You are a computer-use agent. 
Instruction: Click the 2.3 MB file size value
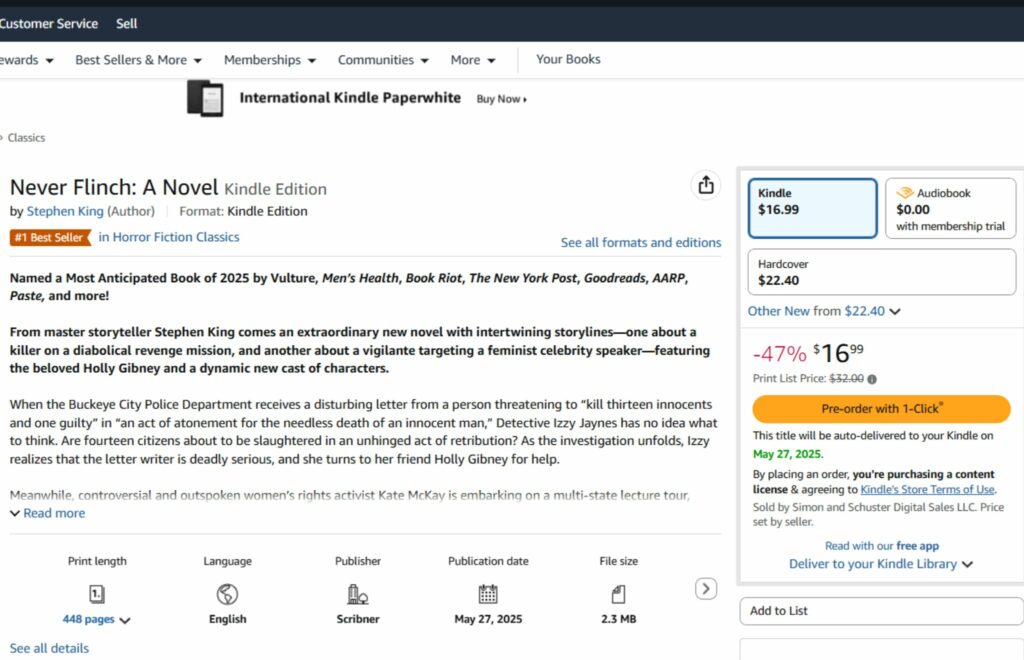click(x=618, y=619)
